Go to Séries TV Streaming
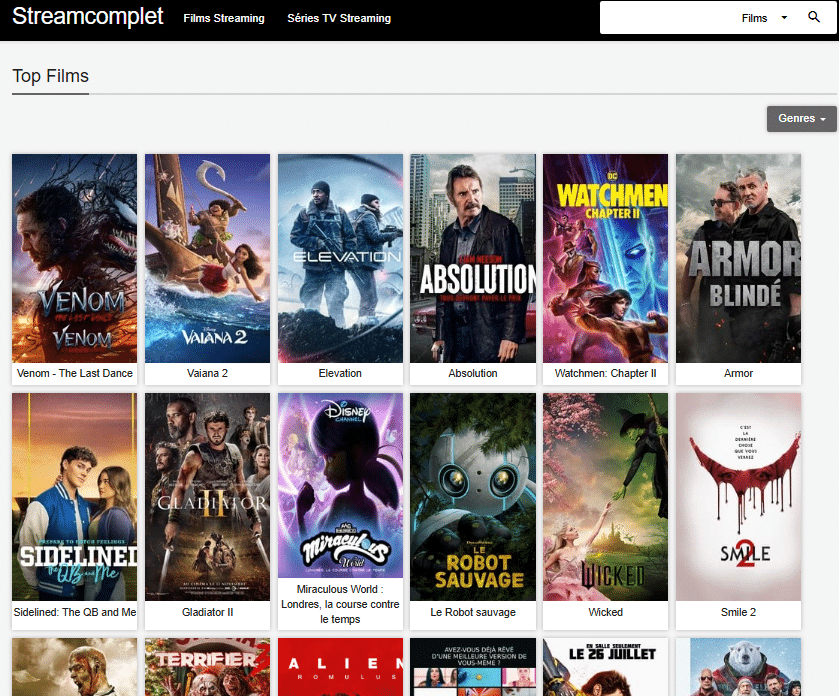839x696 pixels. [339, 18]
